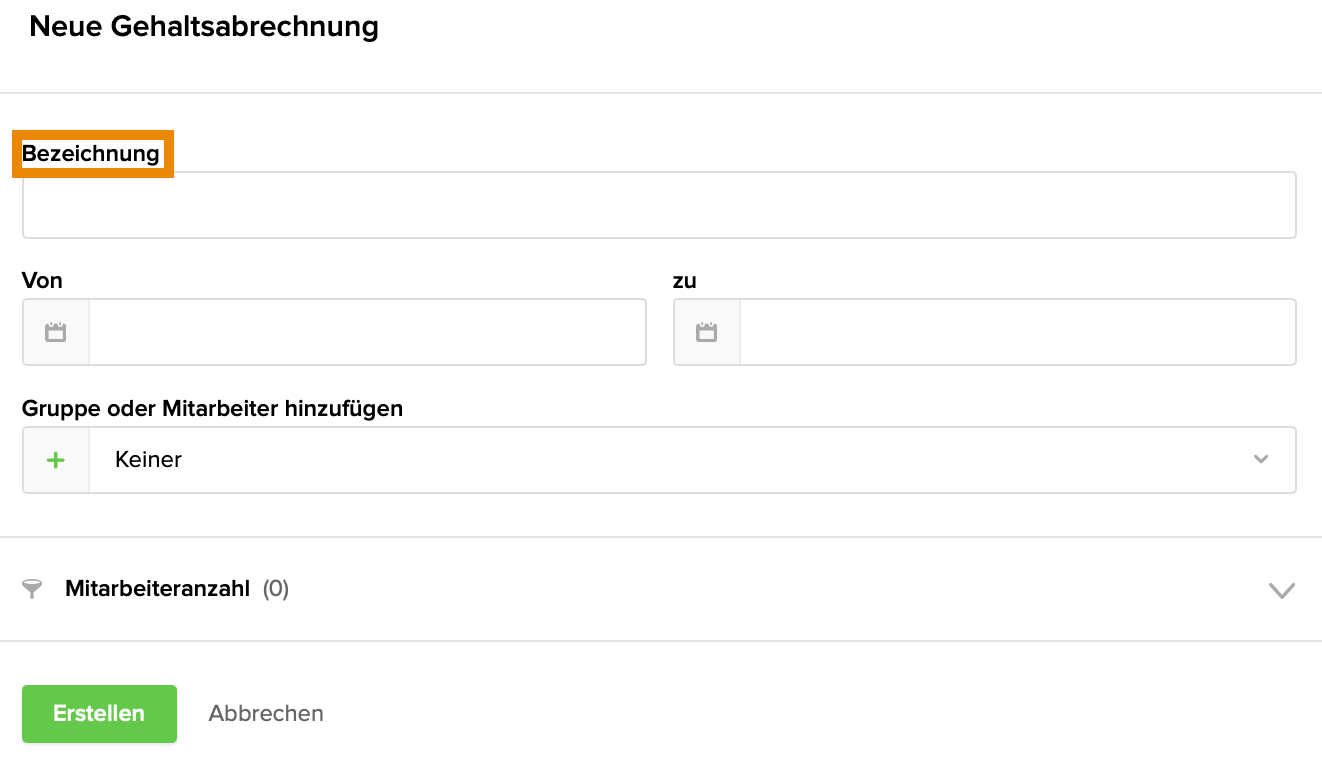Viewport: 1322px width, 766px height.
Task: Click the calendar icon in the zu field
Action: 707,332
